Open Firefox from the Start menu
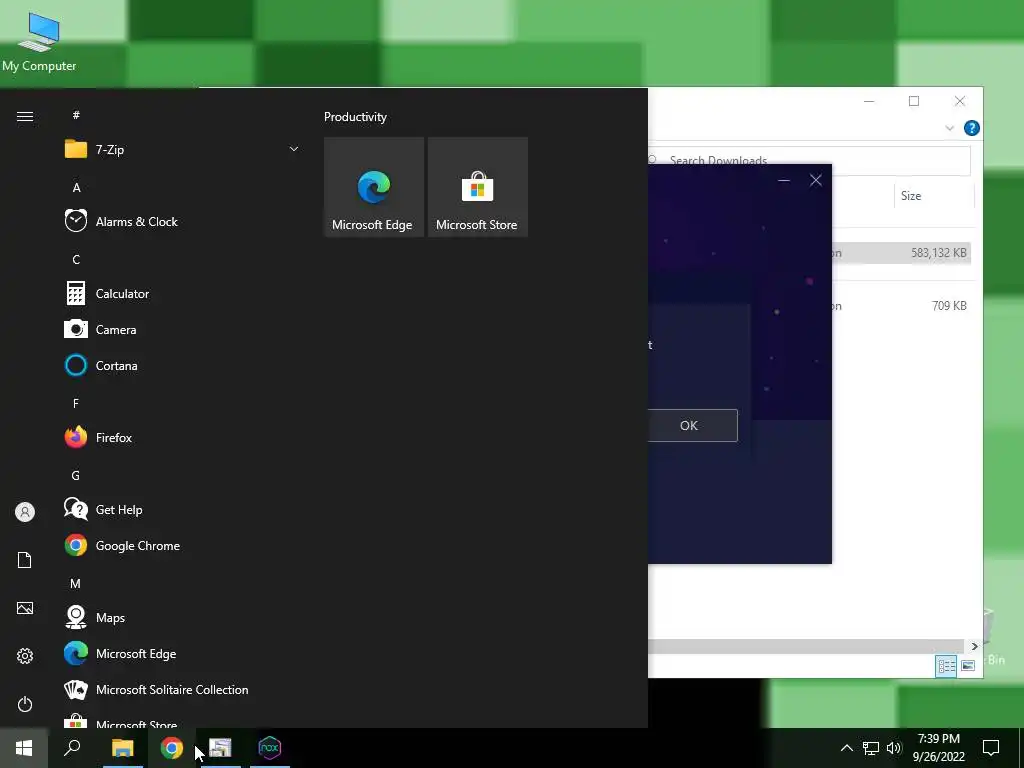Screen dimensions: 1024x768 [x=181, y=438]
